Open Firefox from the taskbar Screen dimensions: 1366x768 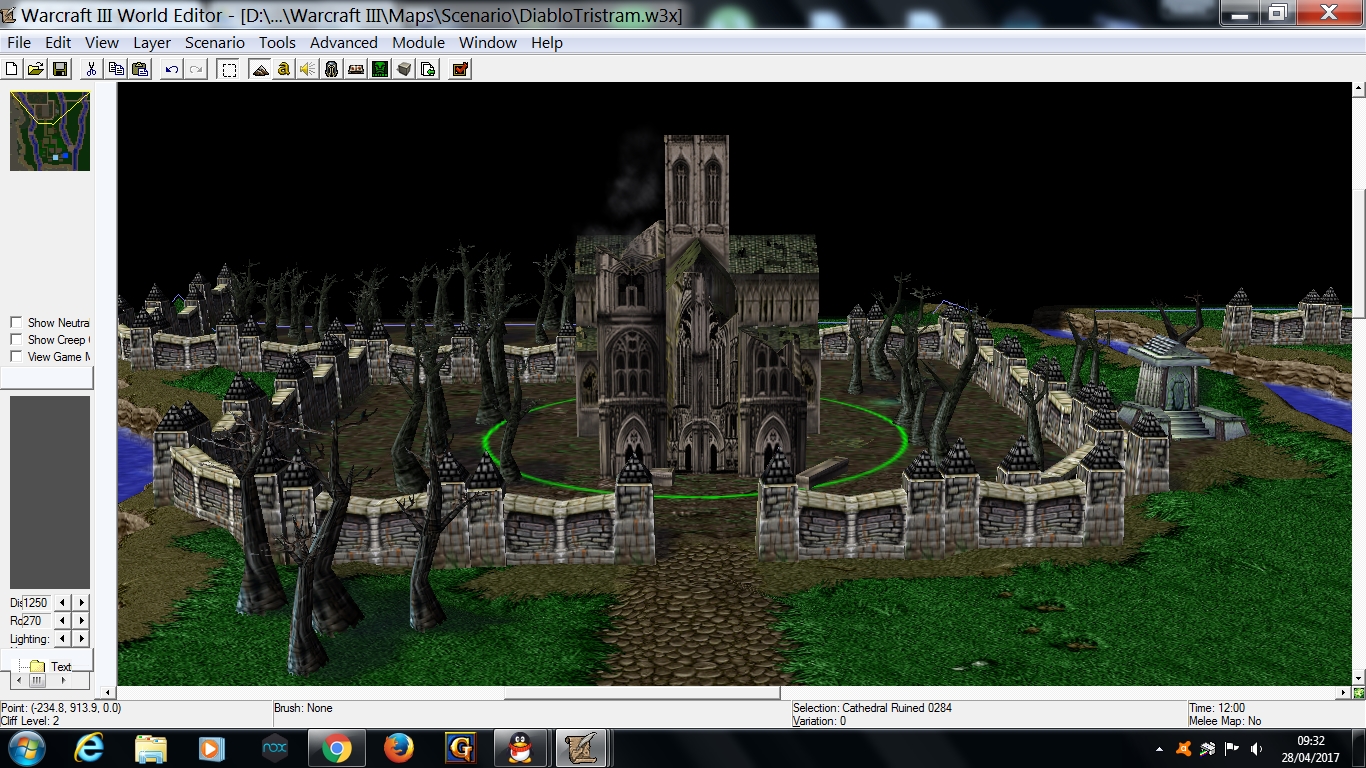(x=398, y=748)
